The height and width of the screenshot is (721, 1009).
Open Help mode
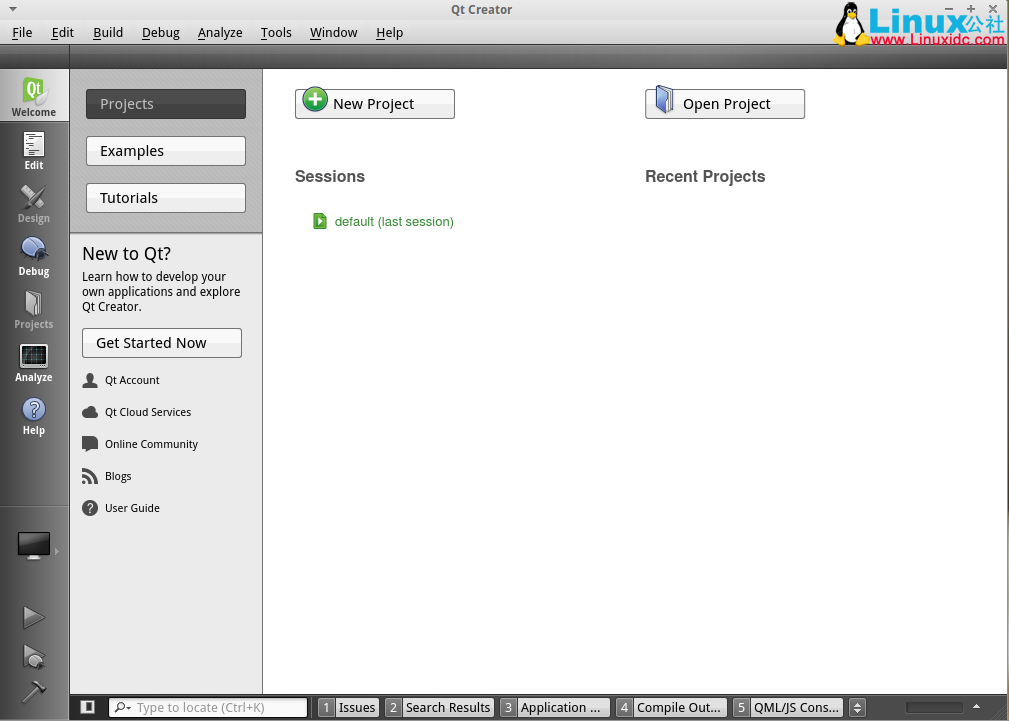pos(34,416)
